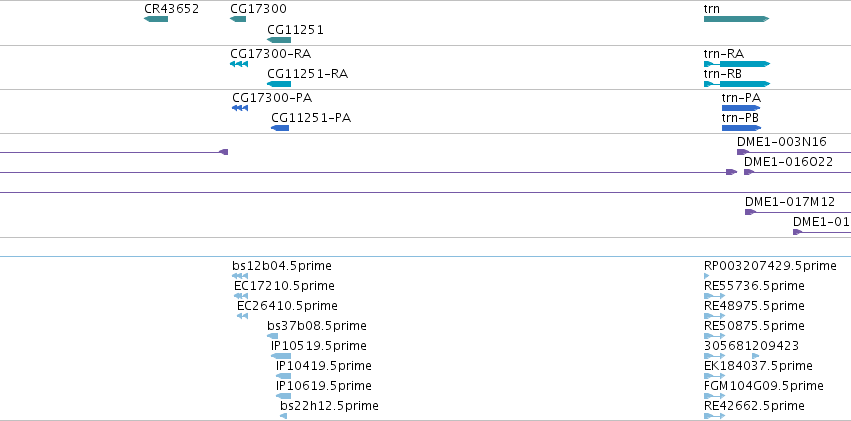
Task: Open the CG17300 gene label
Action: click(x=258, y=9)
